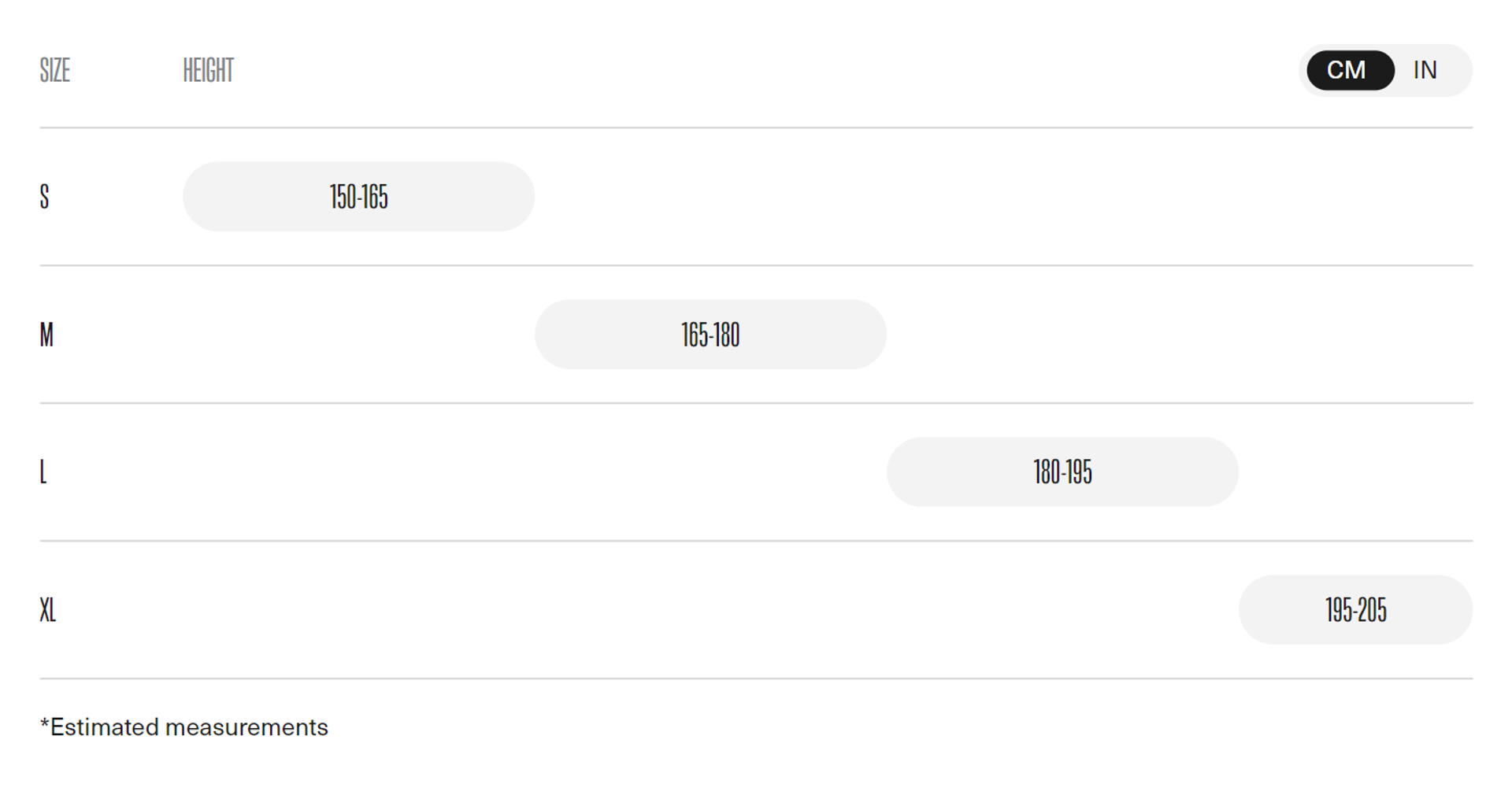Click the M size label
This screenshot has height=795, width=1512.
(x=47, y=335)
